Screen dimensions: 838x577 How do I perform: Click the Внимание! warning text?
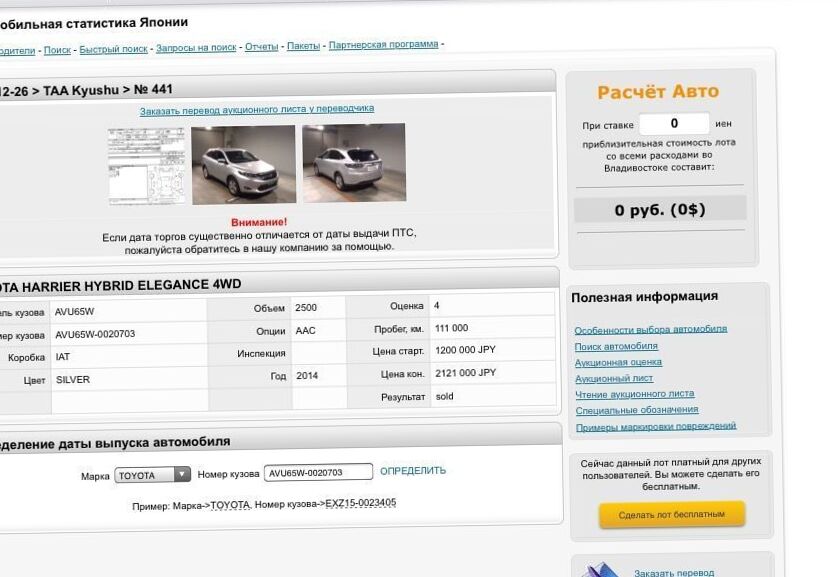pos(259,222)
